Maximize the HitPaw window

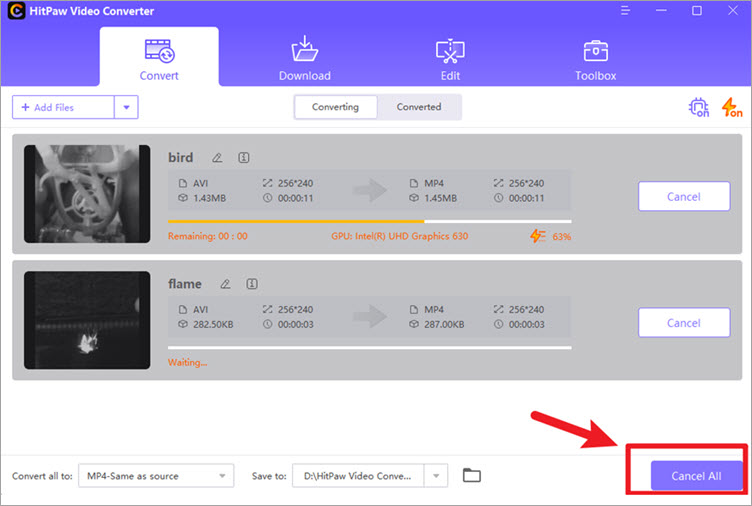coord(697,11)
